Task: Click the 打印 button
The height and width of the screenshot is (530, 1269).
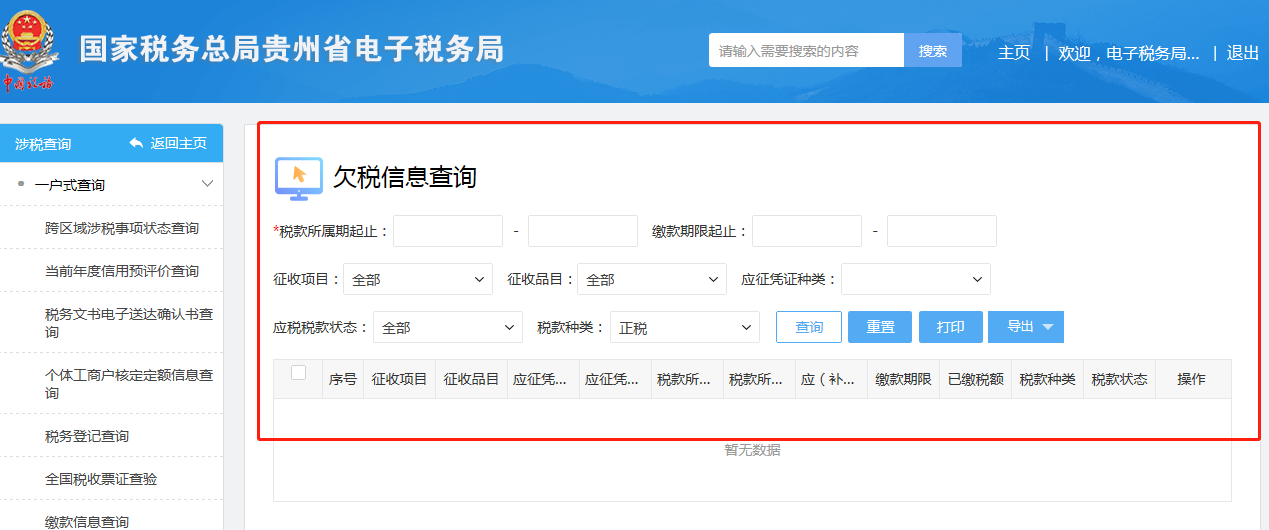Action: [x=951, y=327]
